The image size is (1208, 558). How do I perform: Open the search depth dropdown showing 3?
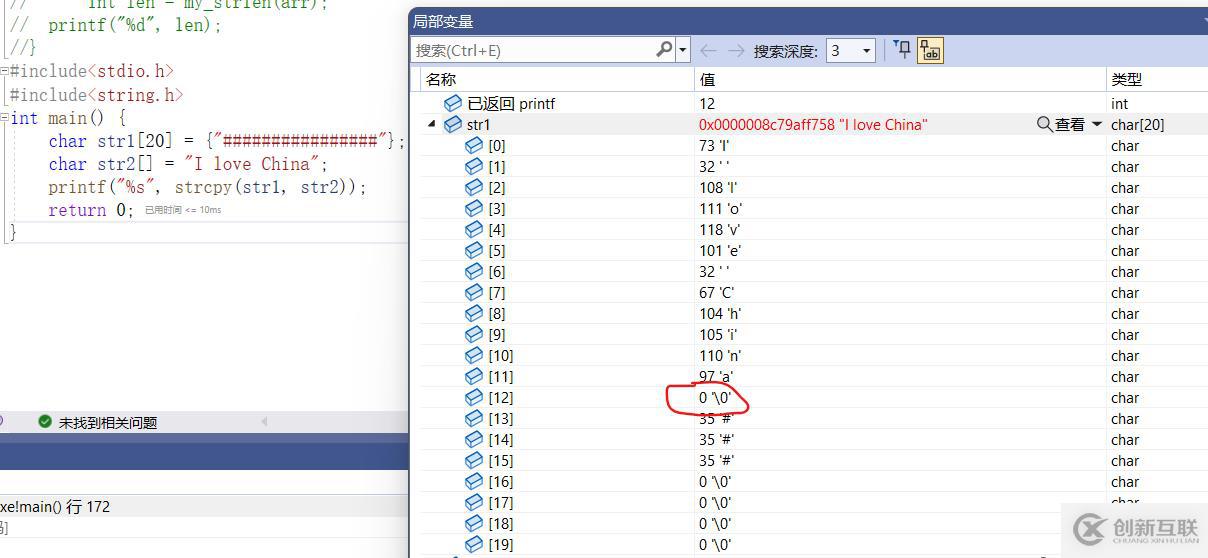coord(865,50)
